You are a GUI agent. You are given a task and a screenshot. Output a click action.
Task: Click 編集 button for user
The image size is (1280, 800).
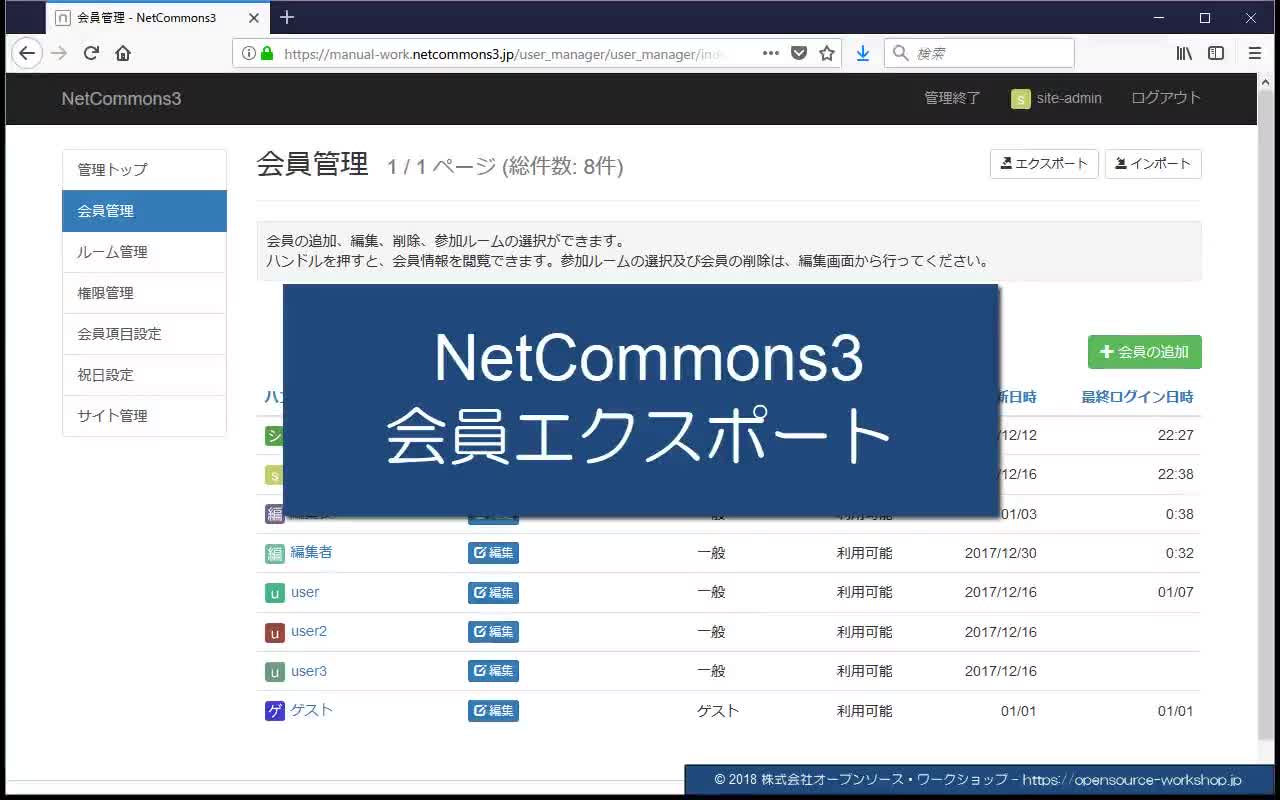coord(493,593)
